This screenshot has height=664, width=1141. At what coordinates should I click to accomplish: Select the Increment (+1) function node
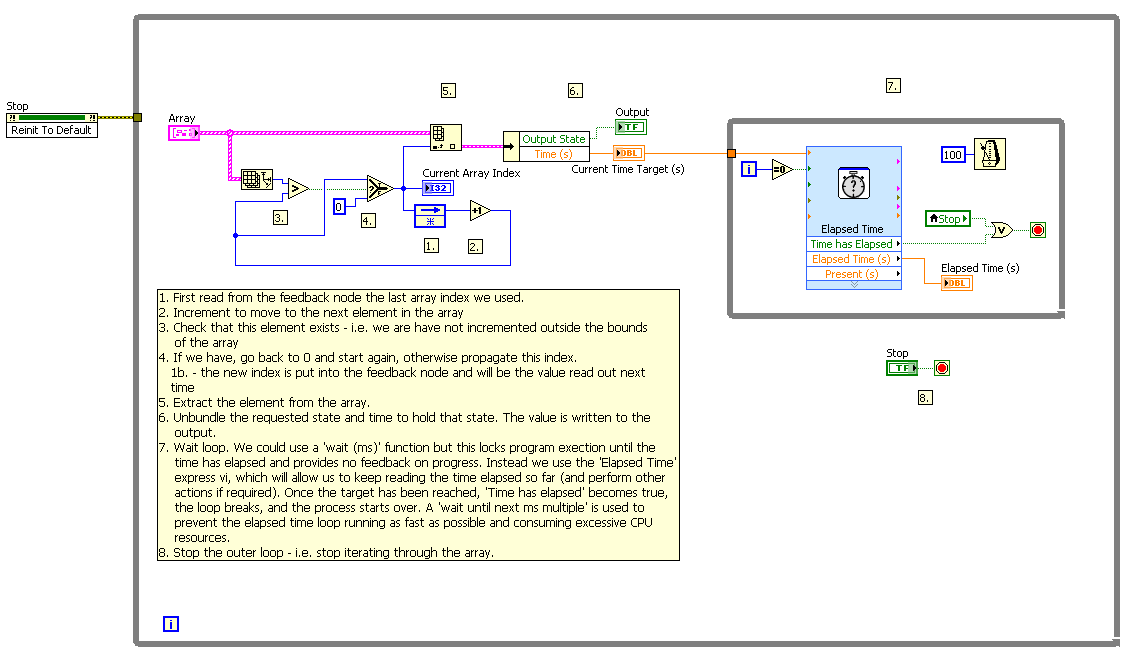[x=480, y=210]
